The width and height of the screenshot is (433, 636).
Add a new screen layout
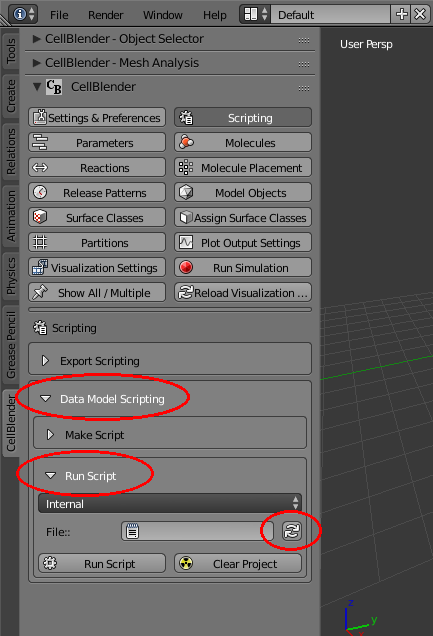click(x=401, y=15)
